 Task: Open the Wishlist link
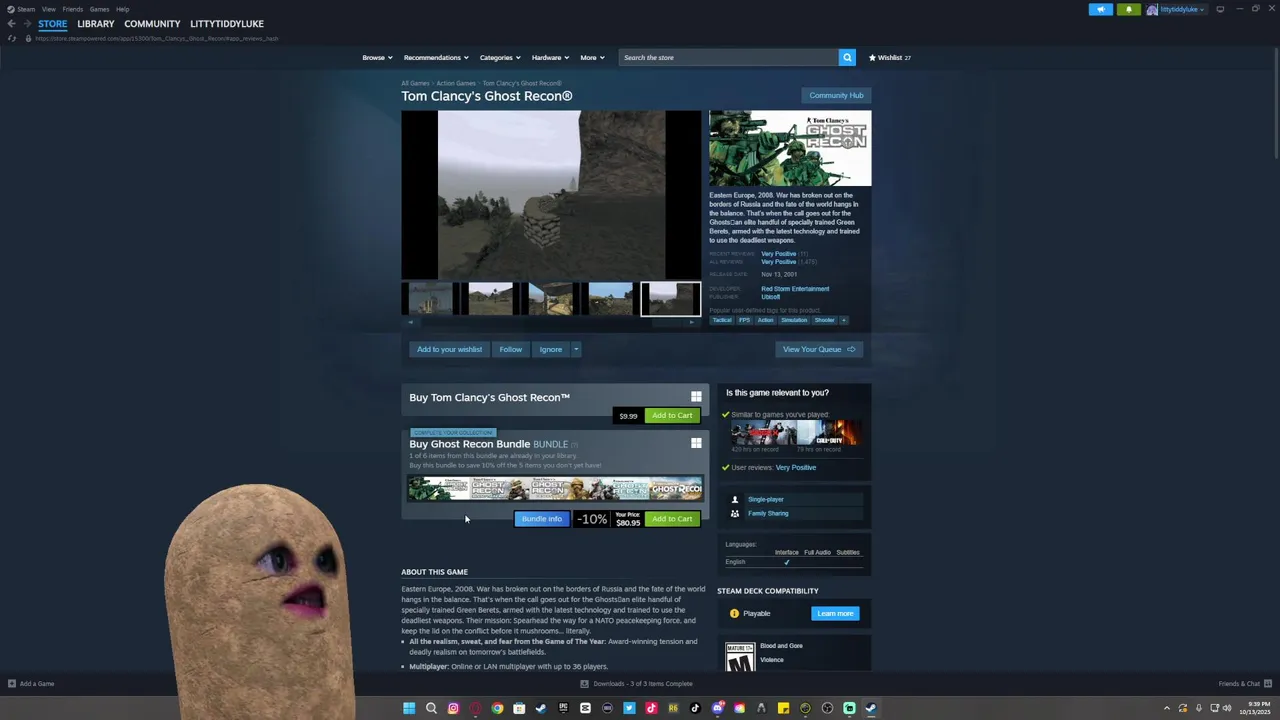tap(890, 57)
